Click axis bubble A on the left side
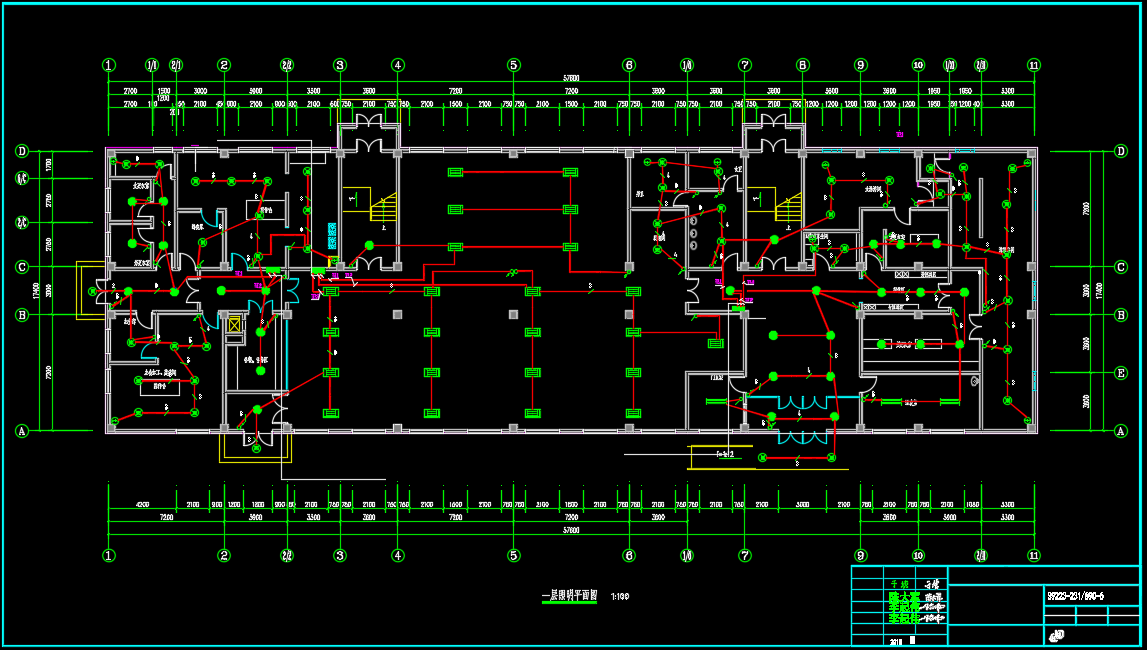The width and height of the screenshot is (1147, 650). tap(22, 431)
